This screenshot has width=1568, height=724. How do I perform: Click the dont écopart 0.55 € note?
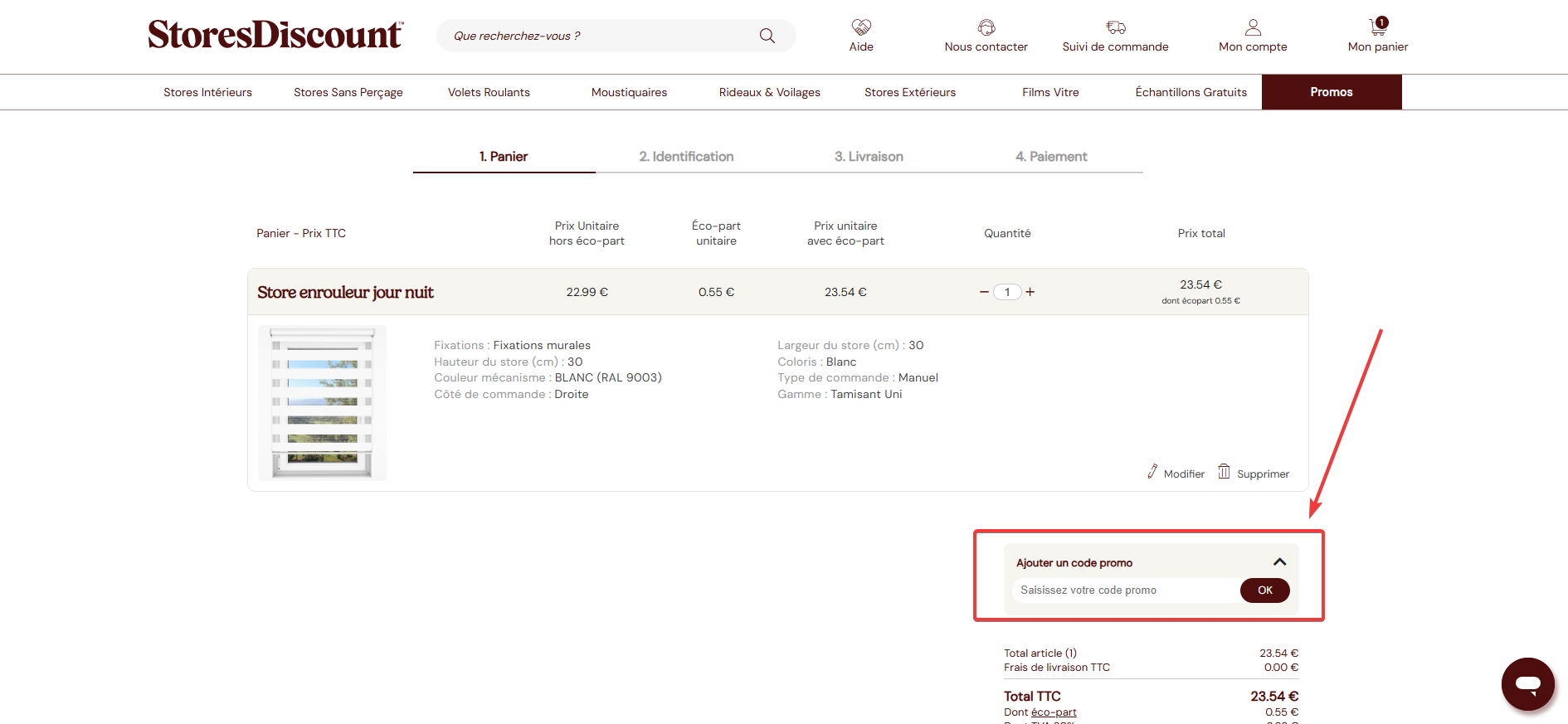pyautogui.click(x=1200, y=301)
